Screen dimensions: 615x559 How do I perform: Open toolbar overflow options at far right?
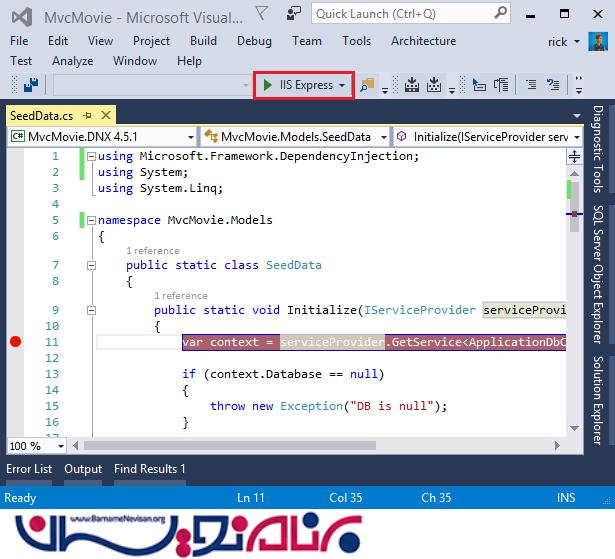pyautogui.click(x=579, y=85)
